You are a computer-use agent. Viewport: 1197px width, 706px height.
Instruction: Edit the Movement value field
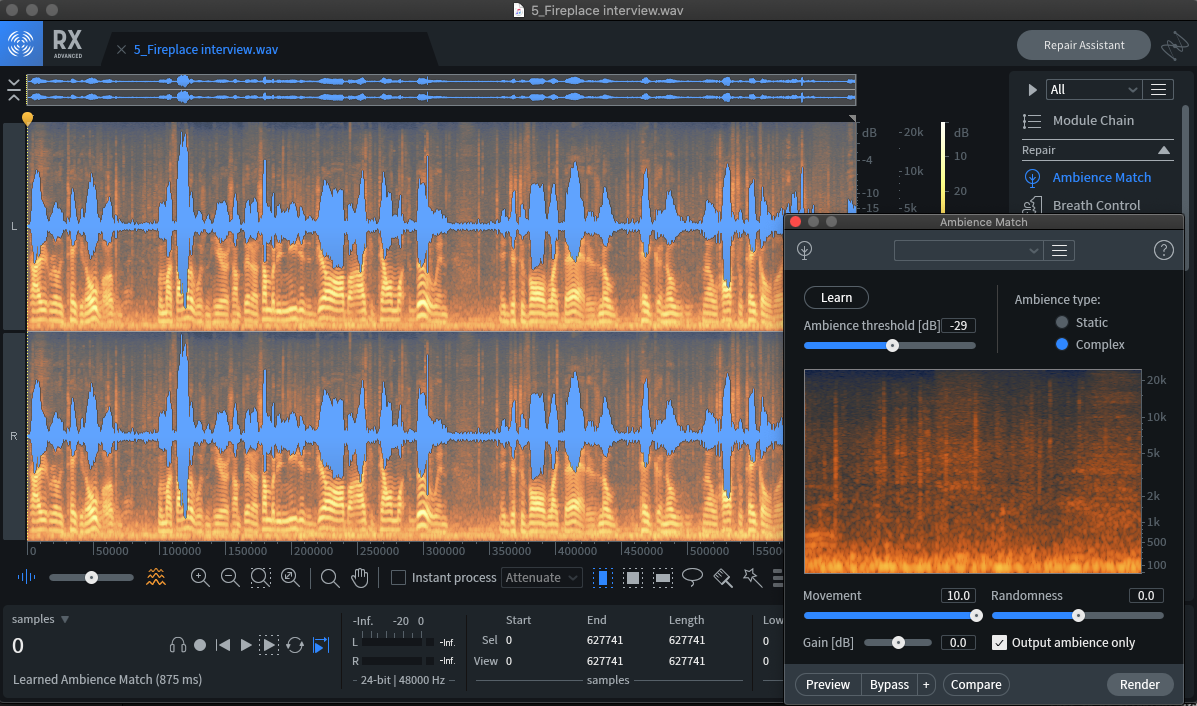pos(958,596)
